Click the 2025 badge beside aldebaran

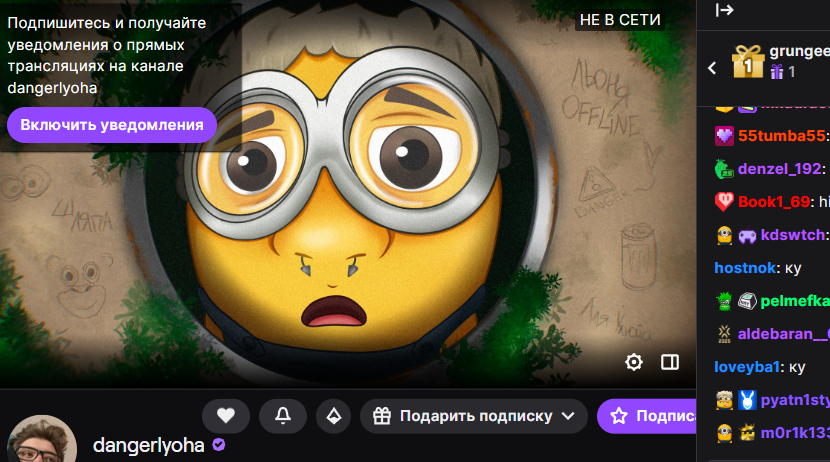(724, 334)
